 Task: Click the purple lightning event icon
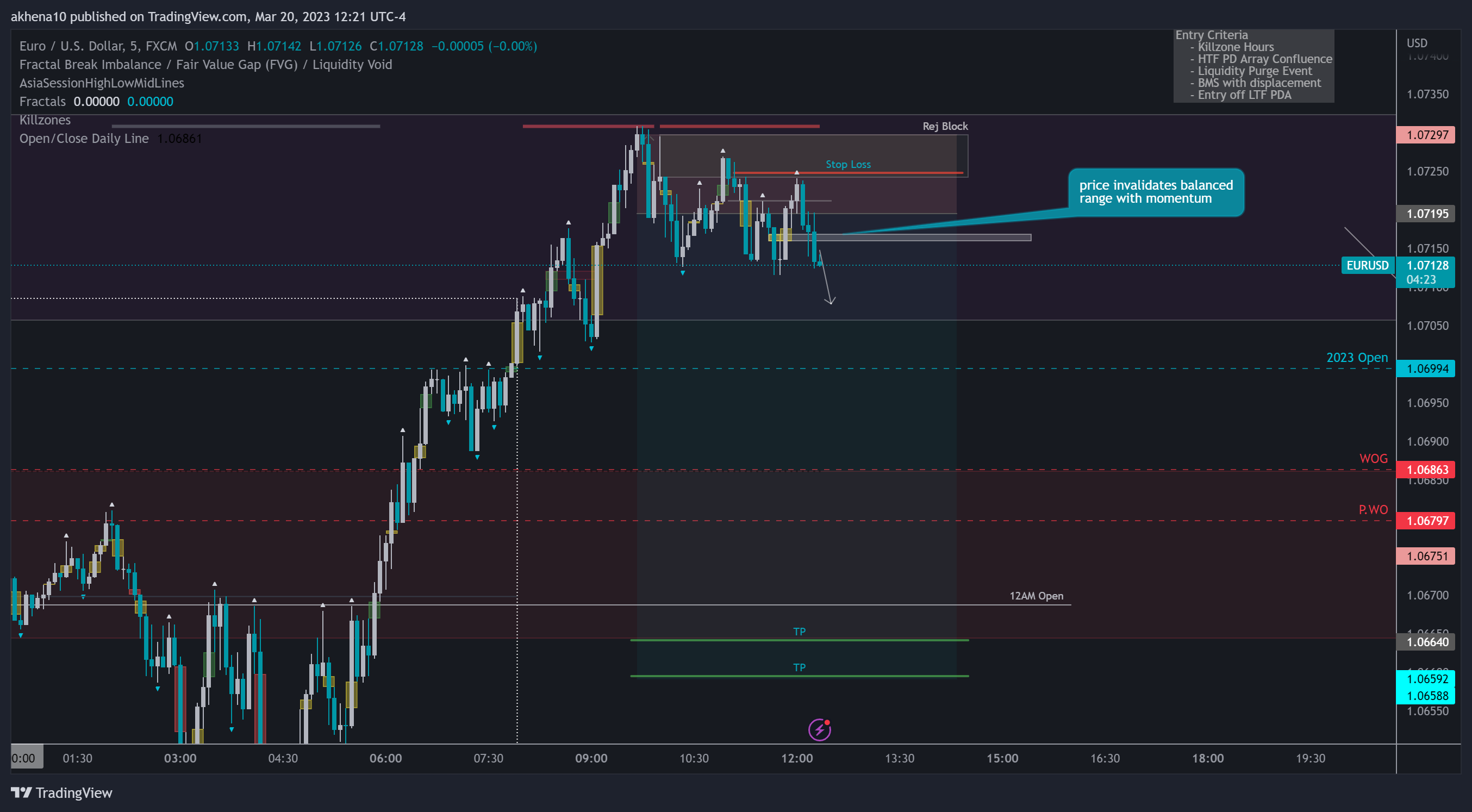click(x=819, y=730)
